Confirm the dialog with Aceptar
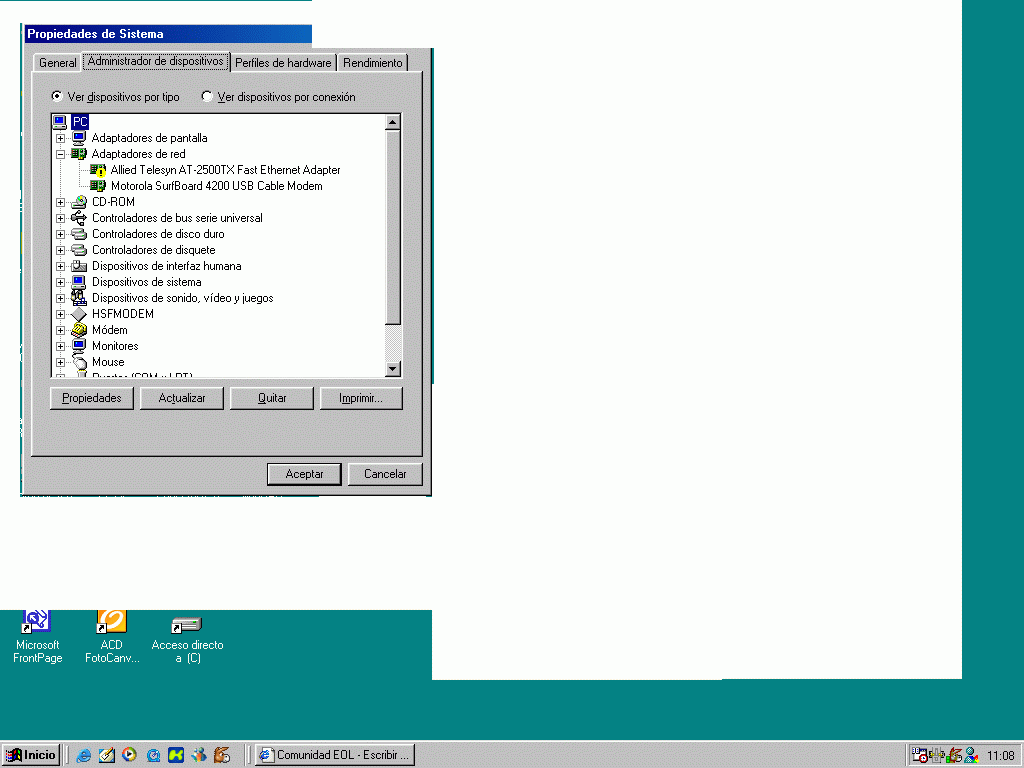The height and width of the screenshot is (768, 1024). tap(304, 474)
